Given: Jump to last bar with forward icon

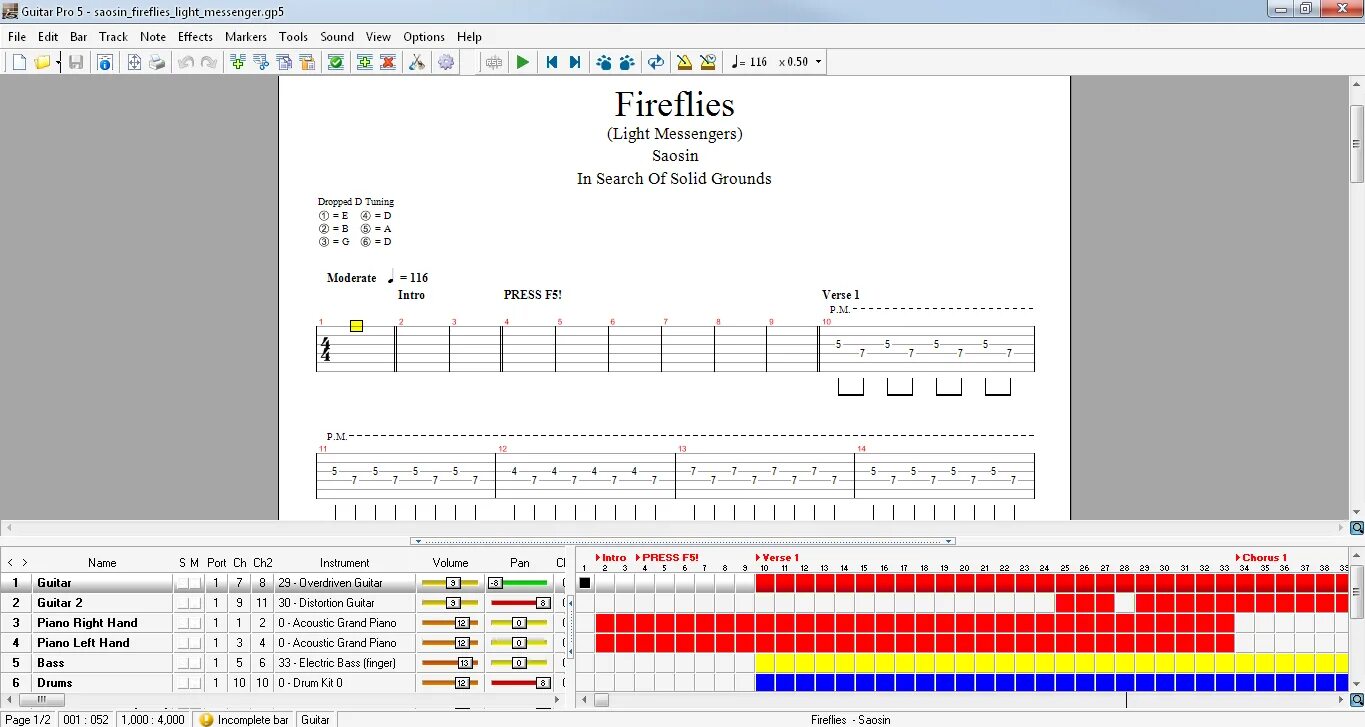Looking at the screenshot, I should pos(575,62).
